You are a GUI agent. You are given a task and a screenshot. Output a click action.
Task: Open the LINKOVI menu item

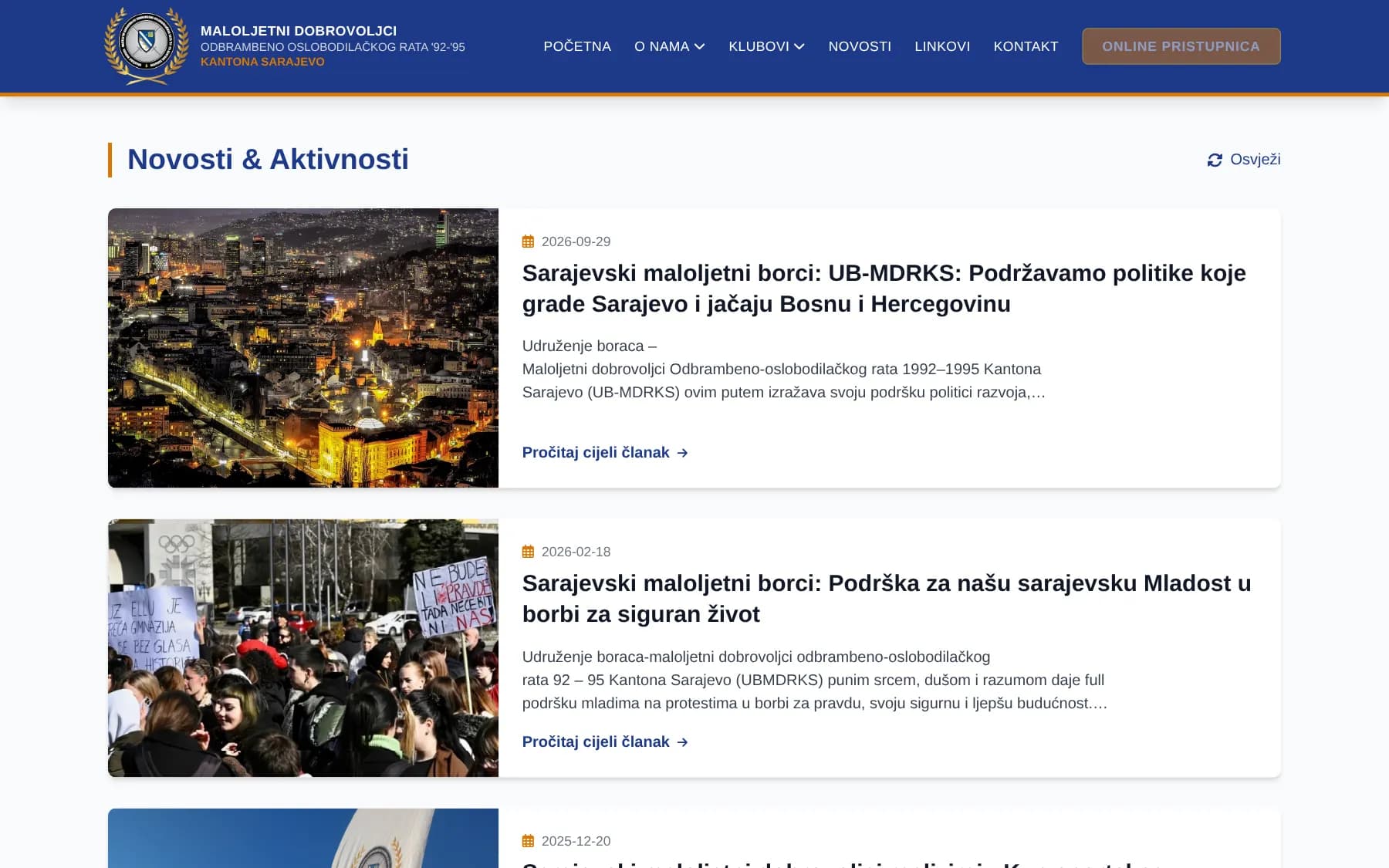pos(942,46)
